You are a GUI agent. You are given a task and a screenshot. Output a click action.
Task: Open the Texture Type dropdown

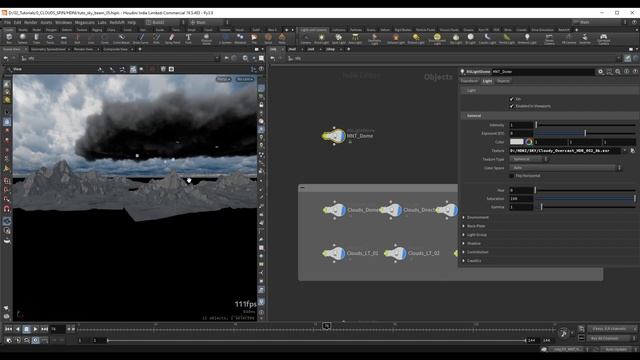click(x=529, y=159)
